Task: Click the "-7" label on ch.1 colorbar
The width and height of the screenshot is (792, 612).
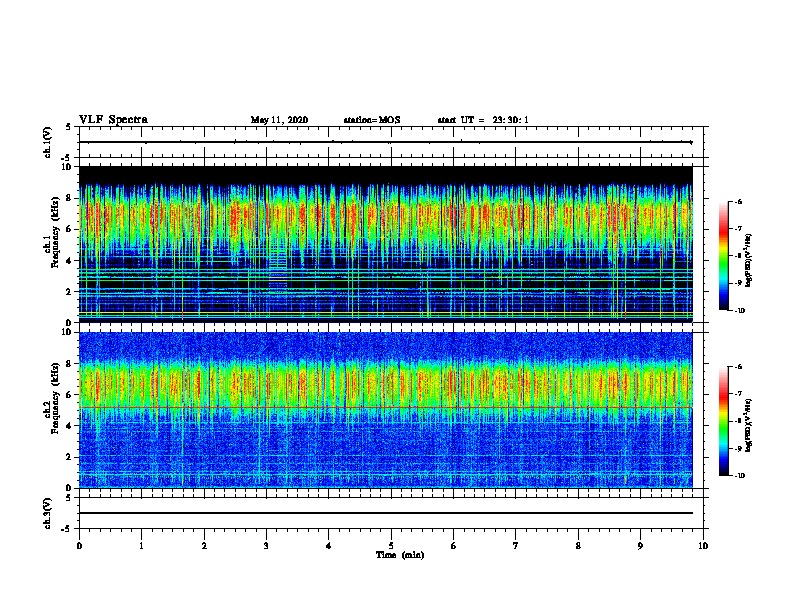Action: tap(738, 229)
